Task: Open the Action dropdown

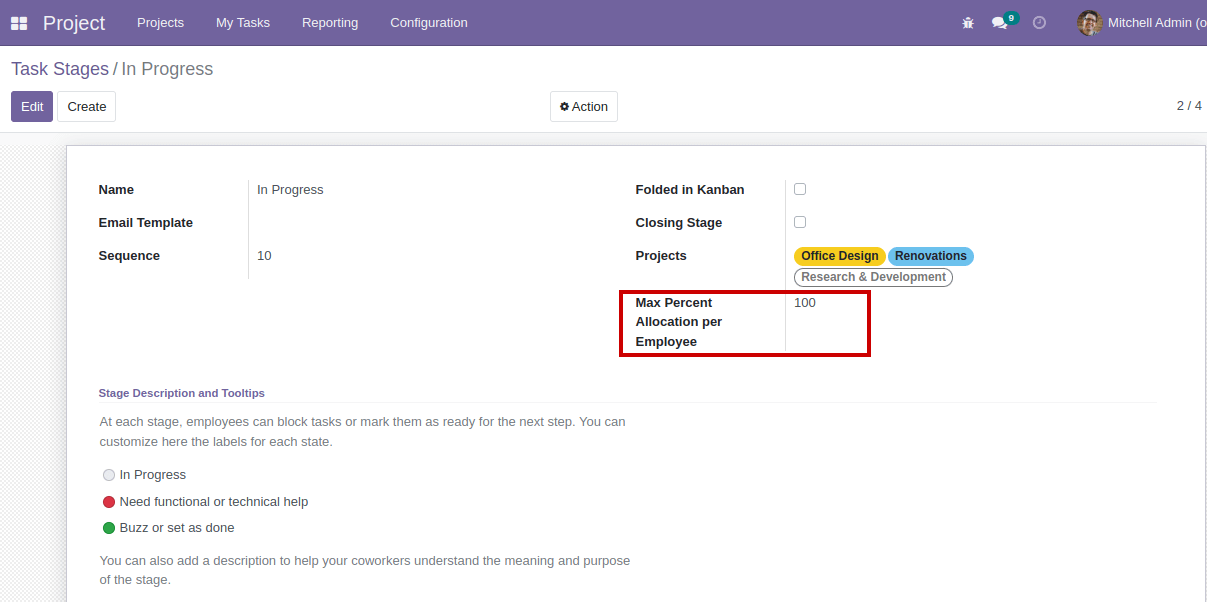Action: coord(583,107)
